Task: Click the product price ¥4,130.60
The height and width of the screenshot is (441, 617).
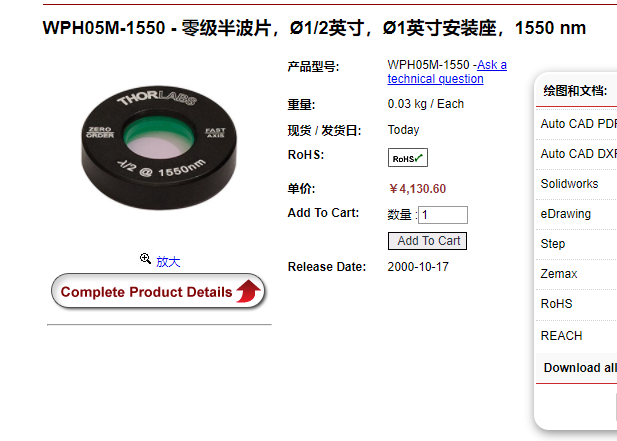Action: (417, 189)
